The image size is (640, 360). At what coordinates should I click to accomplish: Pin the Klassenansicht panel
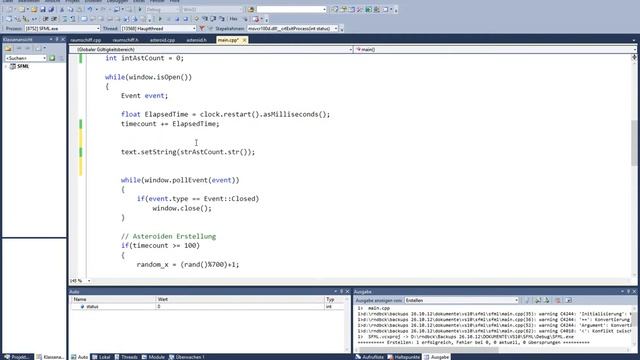click(x=57, y=39)
